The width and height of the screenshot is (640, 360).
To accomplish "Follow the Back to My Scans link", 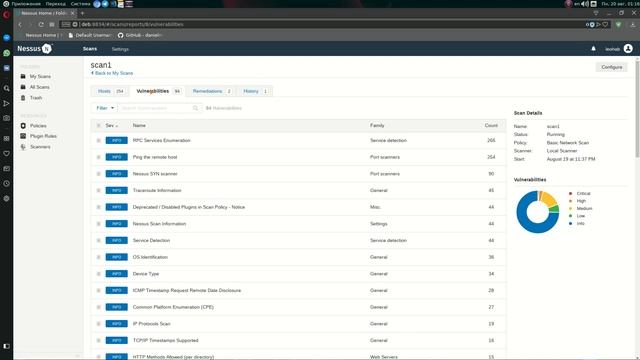I will coord(112,73).
